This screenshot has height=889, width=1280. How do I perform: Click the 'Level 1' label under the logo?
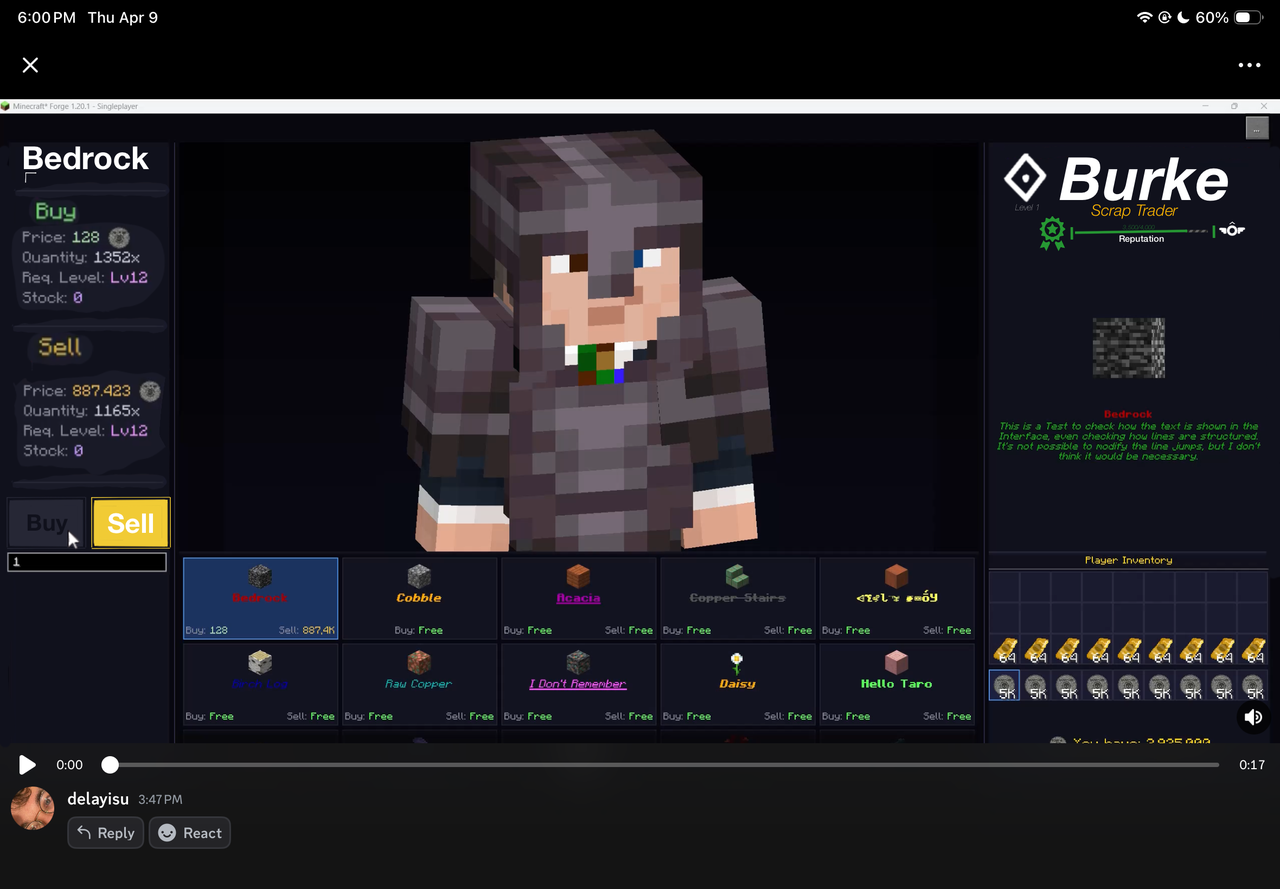(1027, 208)
